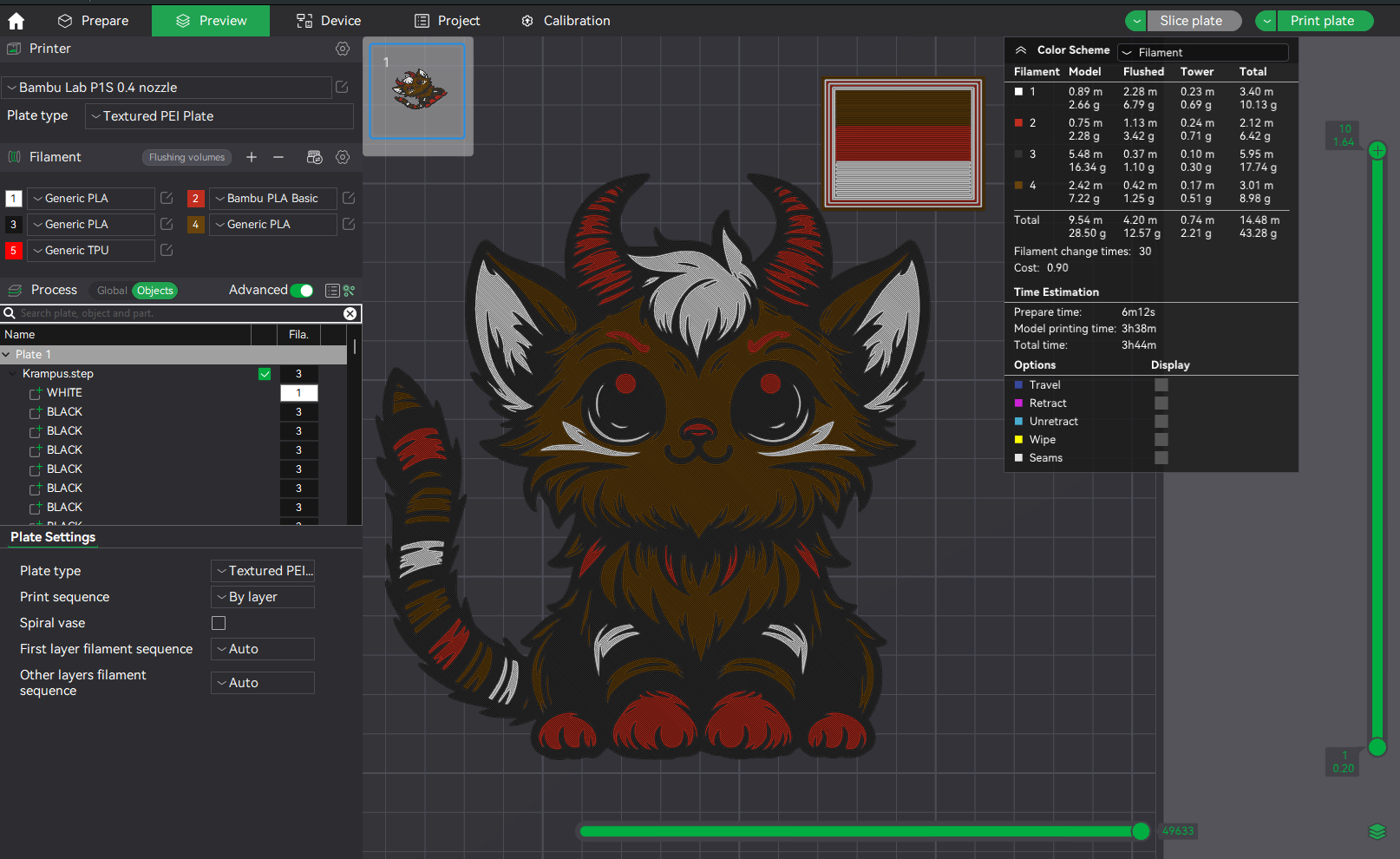
Task: Click the Home icon
Action: (16, 21)
